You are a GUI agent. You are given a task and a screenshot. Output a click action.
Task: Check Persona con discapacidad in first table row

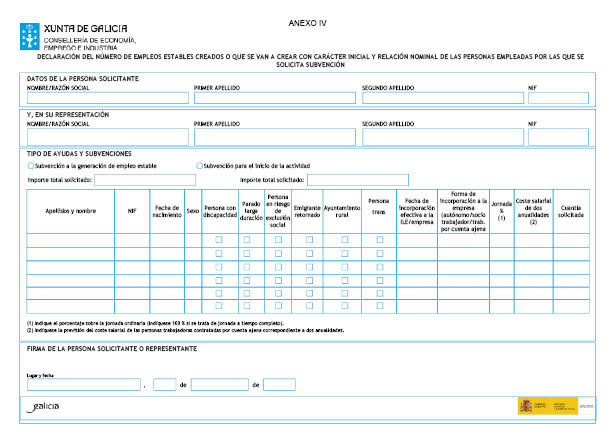(x=219, y=239)
